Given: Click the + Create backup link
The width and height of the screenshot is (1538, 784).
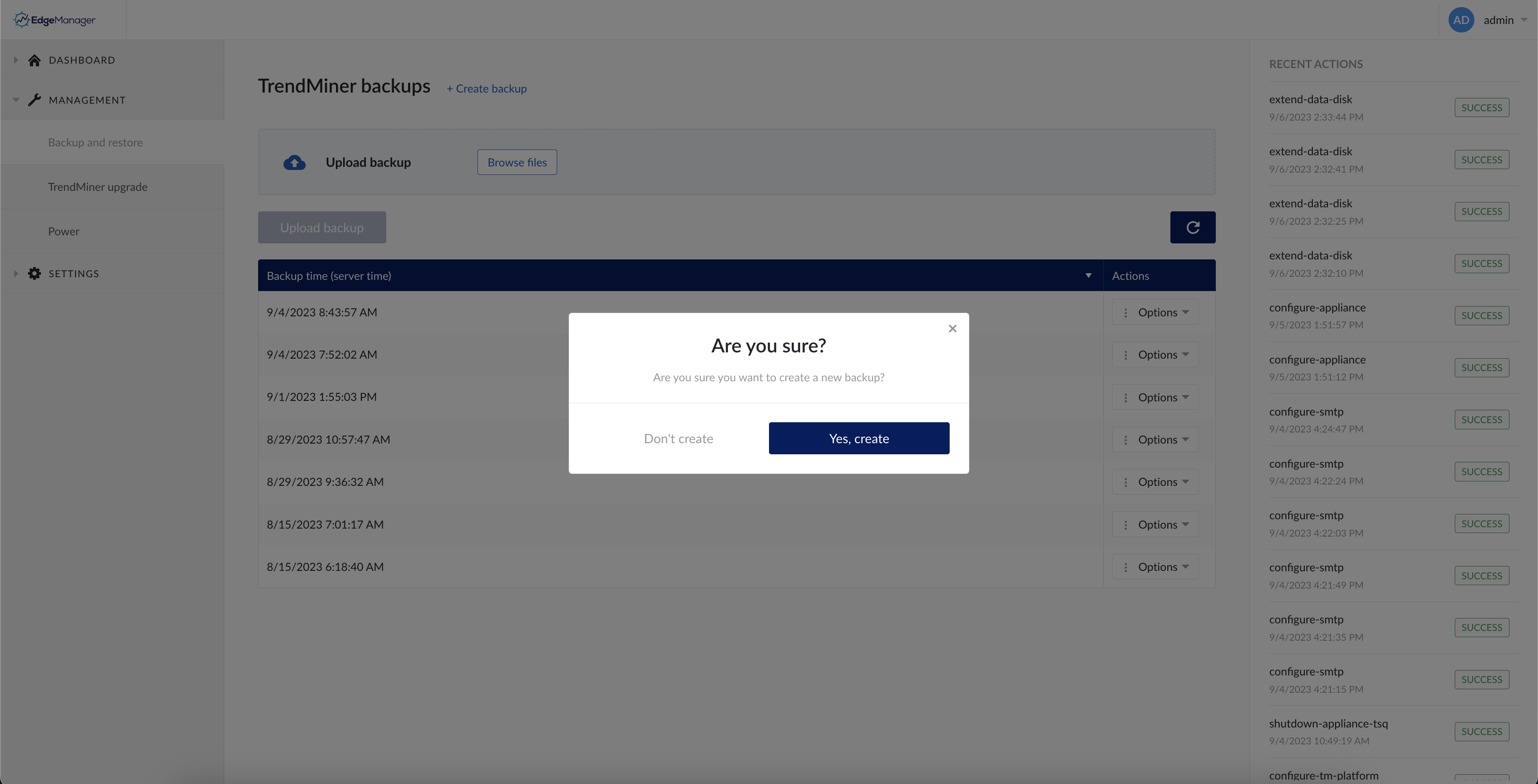Looking at the screenshot, I should [486, 89].
